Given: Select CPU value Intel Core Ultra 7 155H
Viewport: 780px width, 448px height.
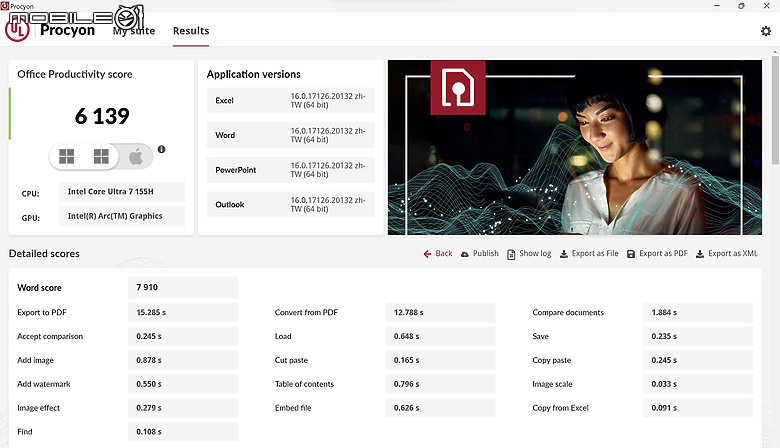Looking at the screenshot, I should tap(122, 192).
